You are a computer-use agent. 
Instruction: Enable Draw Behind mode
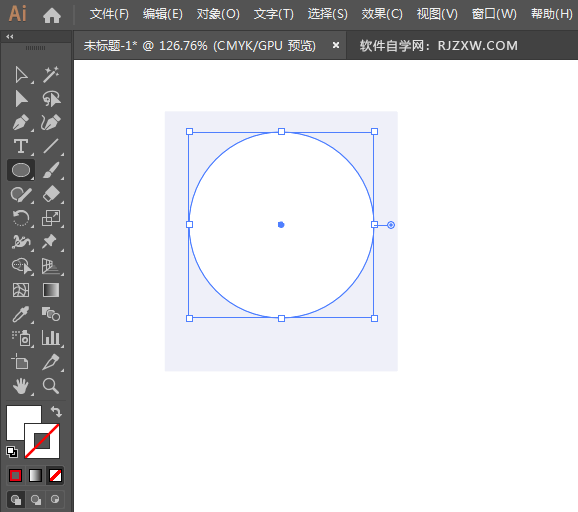[36, 499]
